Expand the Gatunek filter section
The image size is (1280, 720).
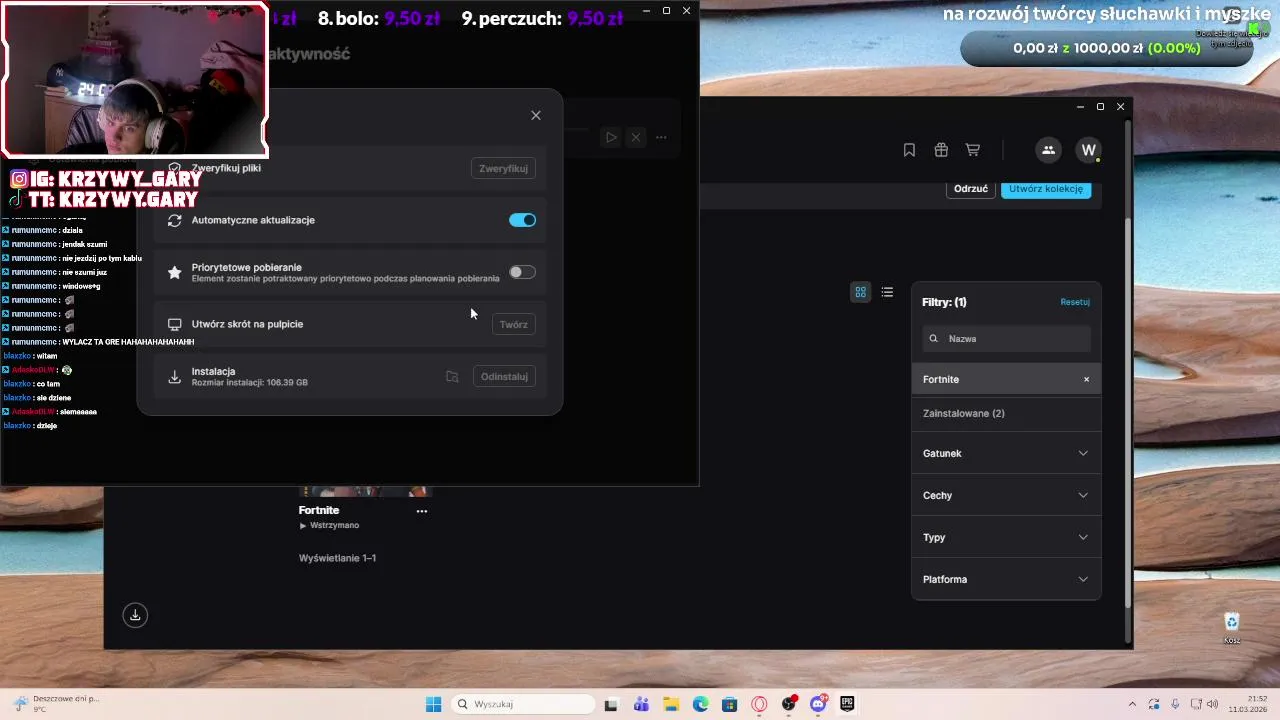[1006, 453]
